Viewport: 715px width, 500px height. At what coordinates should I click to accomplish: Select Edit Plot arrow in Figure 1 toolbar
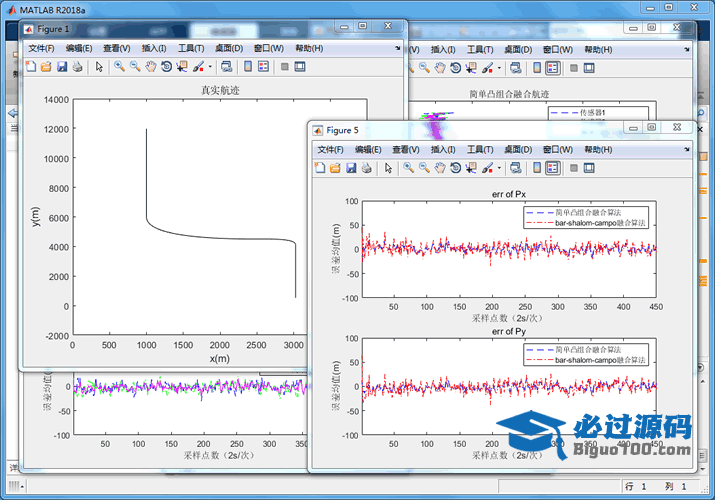(x=99, y=67)
